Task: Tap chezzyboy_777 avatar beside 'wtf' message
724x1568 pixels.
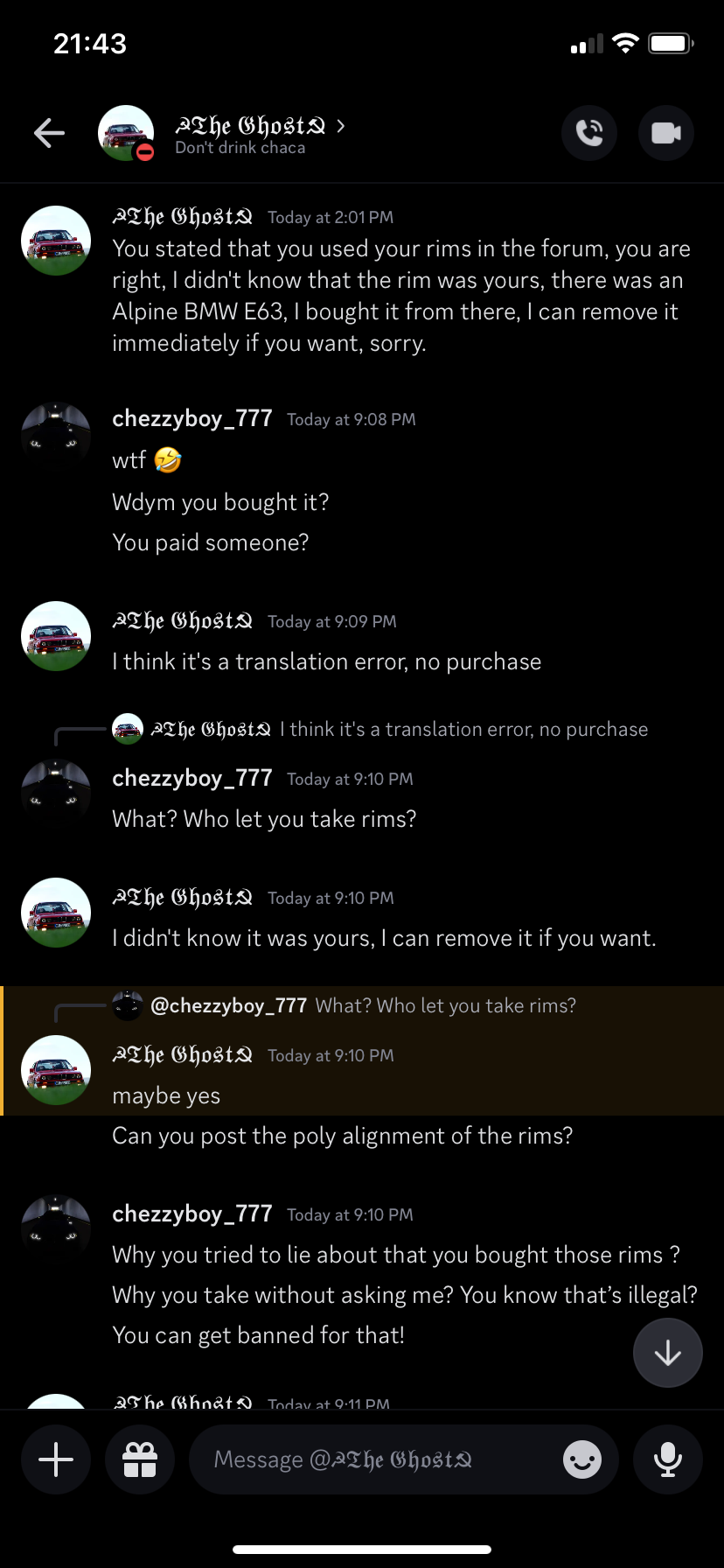Action: click(x=56, y=437)
